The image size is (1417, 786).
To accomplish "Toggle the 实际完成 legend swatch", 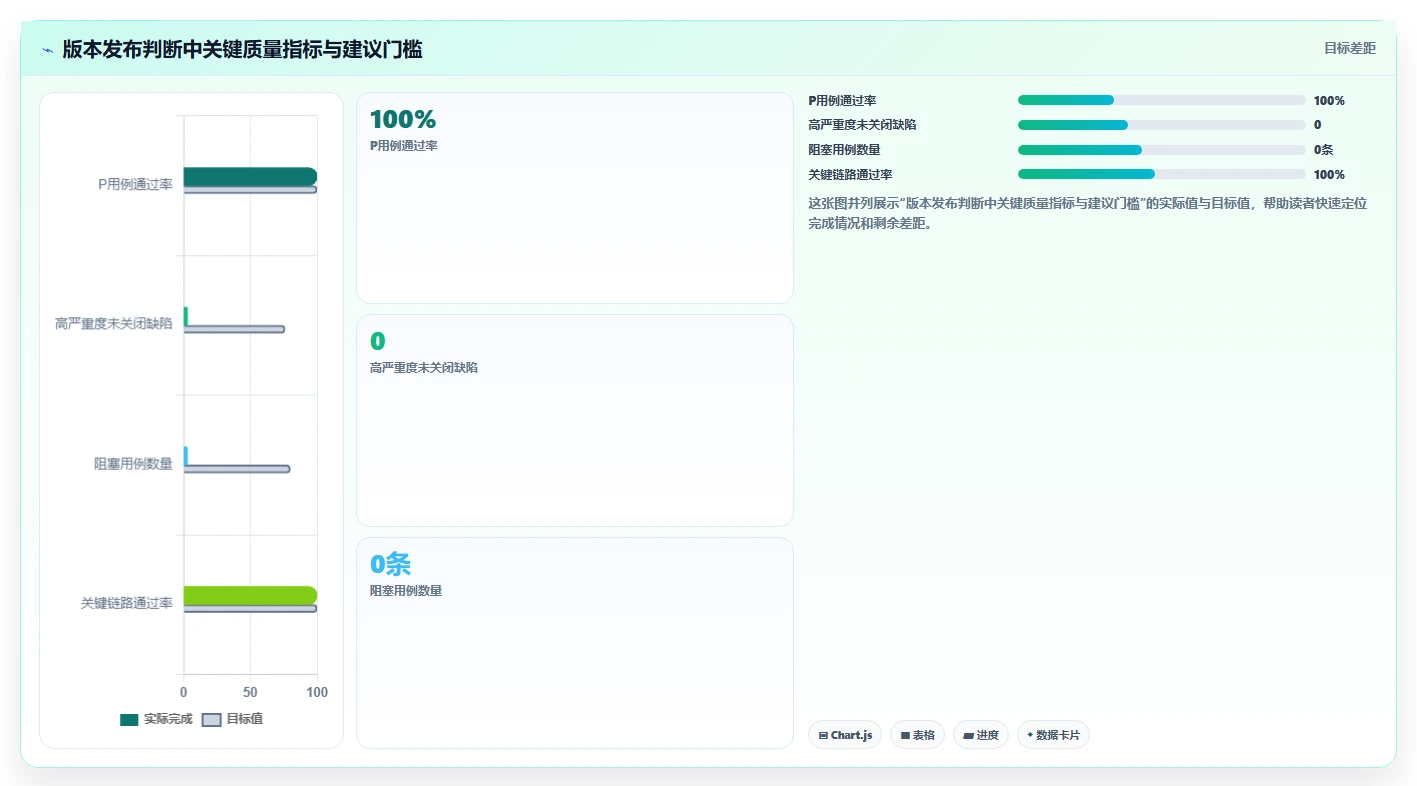I will pyautogui.click(x=129, y=720).
